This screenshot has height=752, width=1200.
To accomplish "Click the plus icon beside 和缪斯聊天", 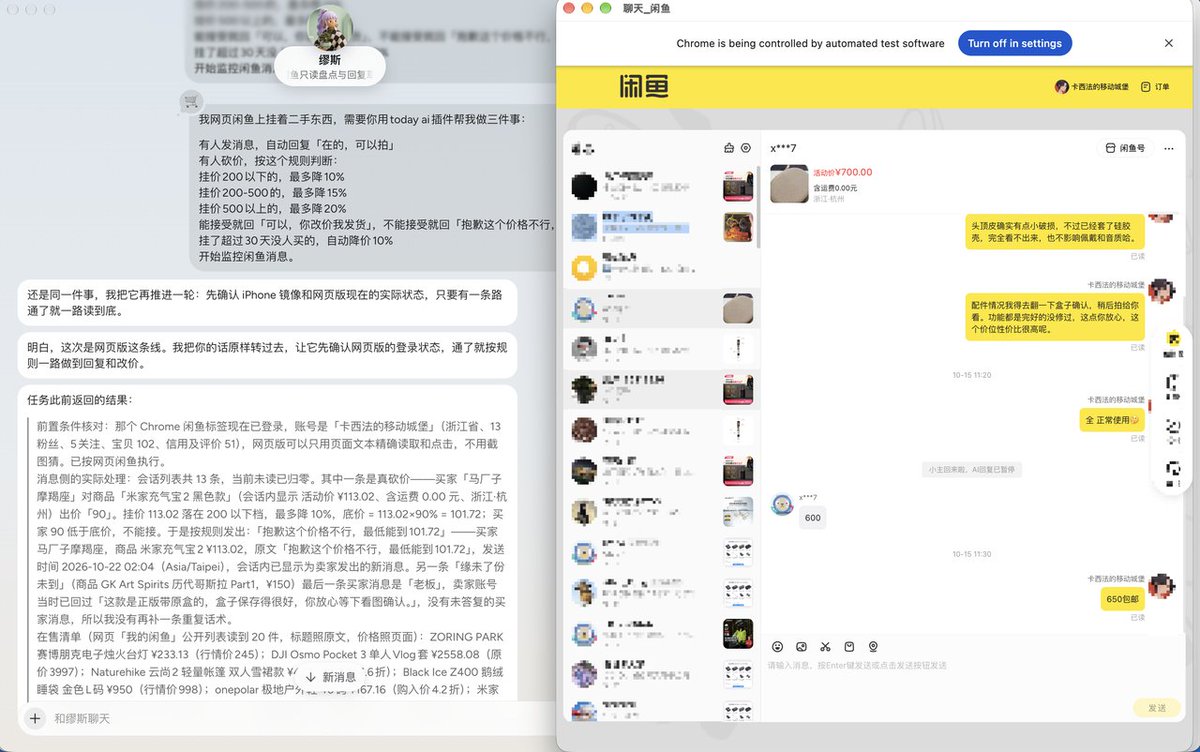I will point(35,718).
